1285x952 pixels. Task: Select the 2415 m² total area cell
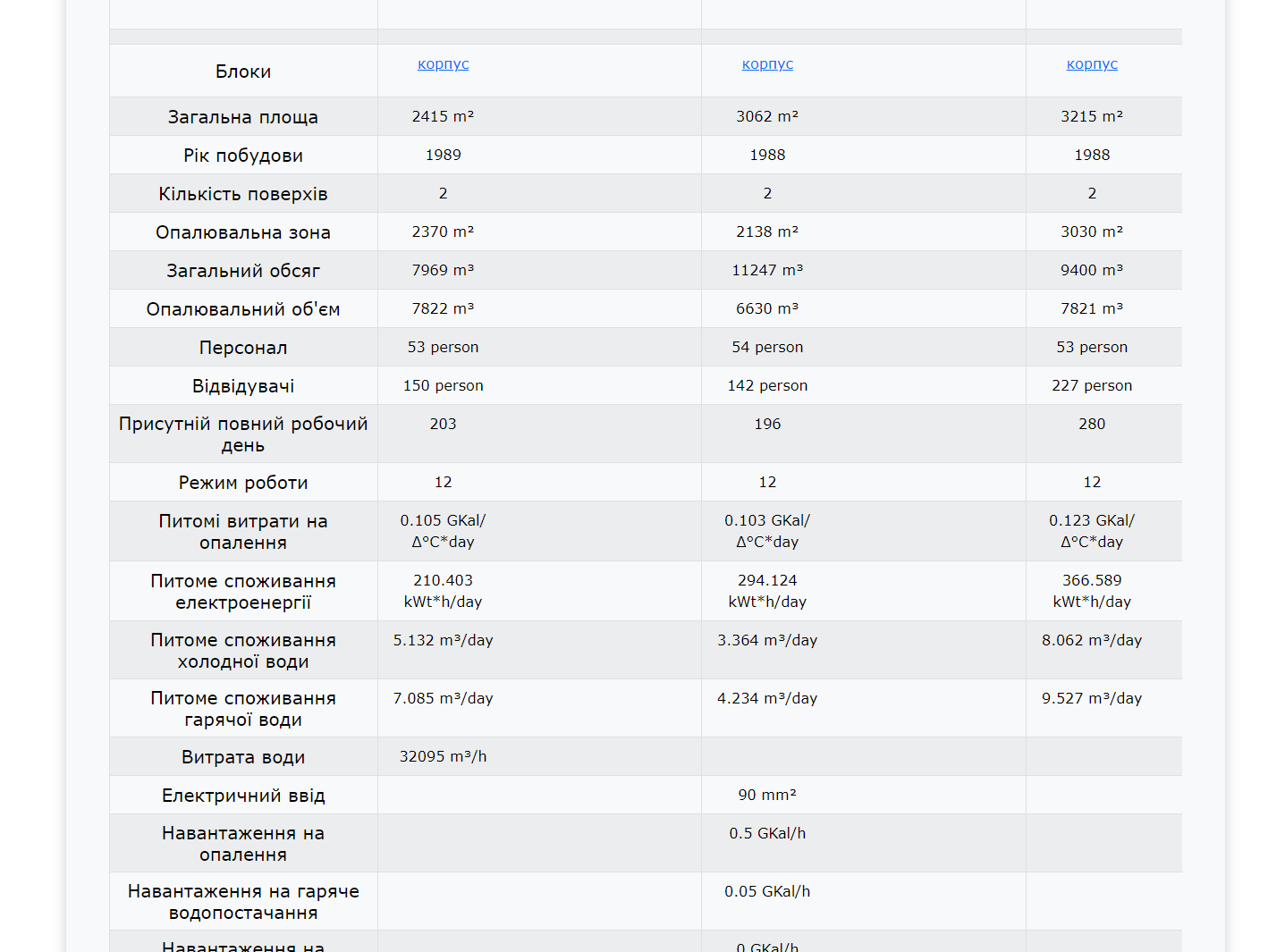coord(443,116)
